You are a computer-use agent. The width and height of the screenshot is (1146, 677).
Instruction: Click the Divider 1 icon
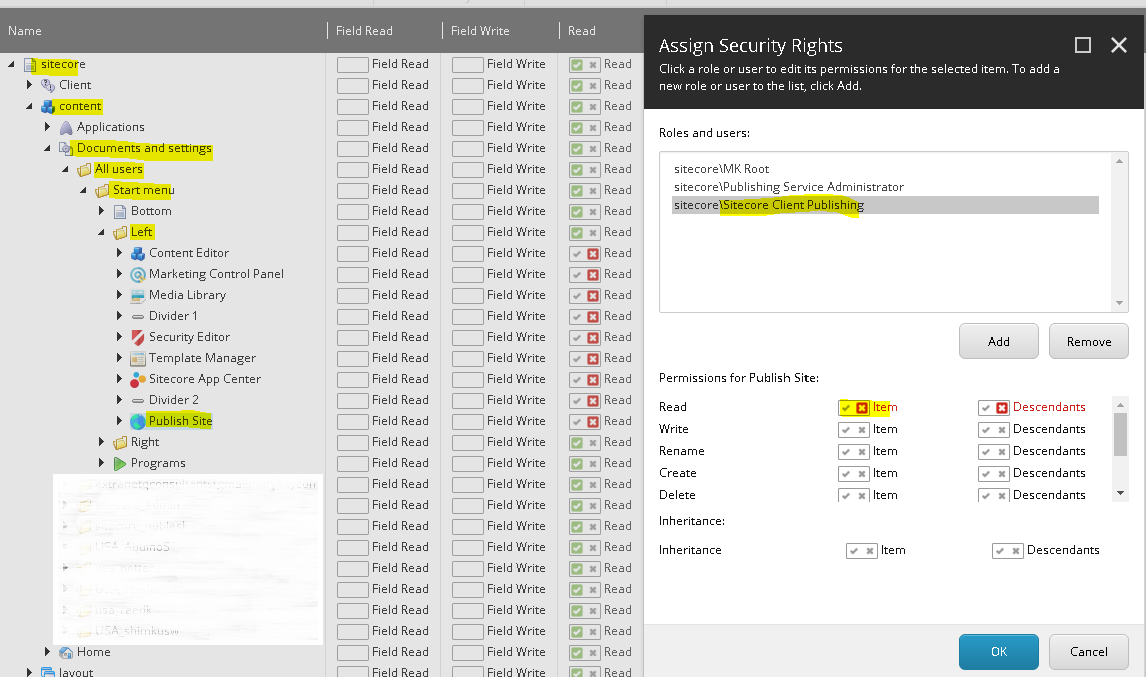[x=137, y=317]
